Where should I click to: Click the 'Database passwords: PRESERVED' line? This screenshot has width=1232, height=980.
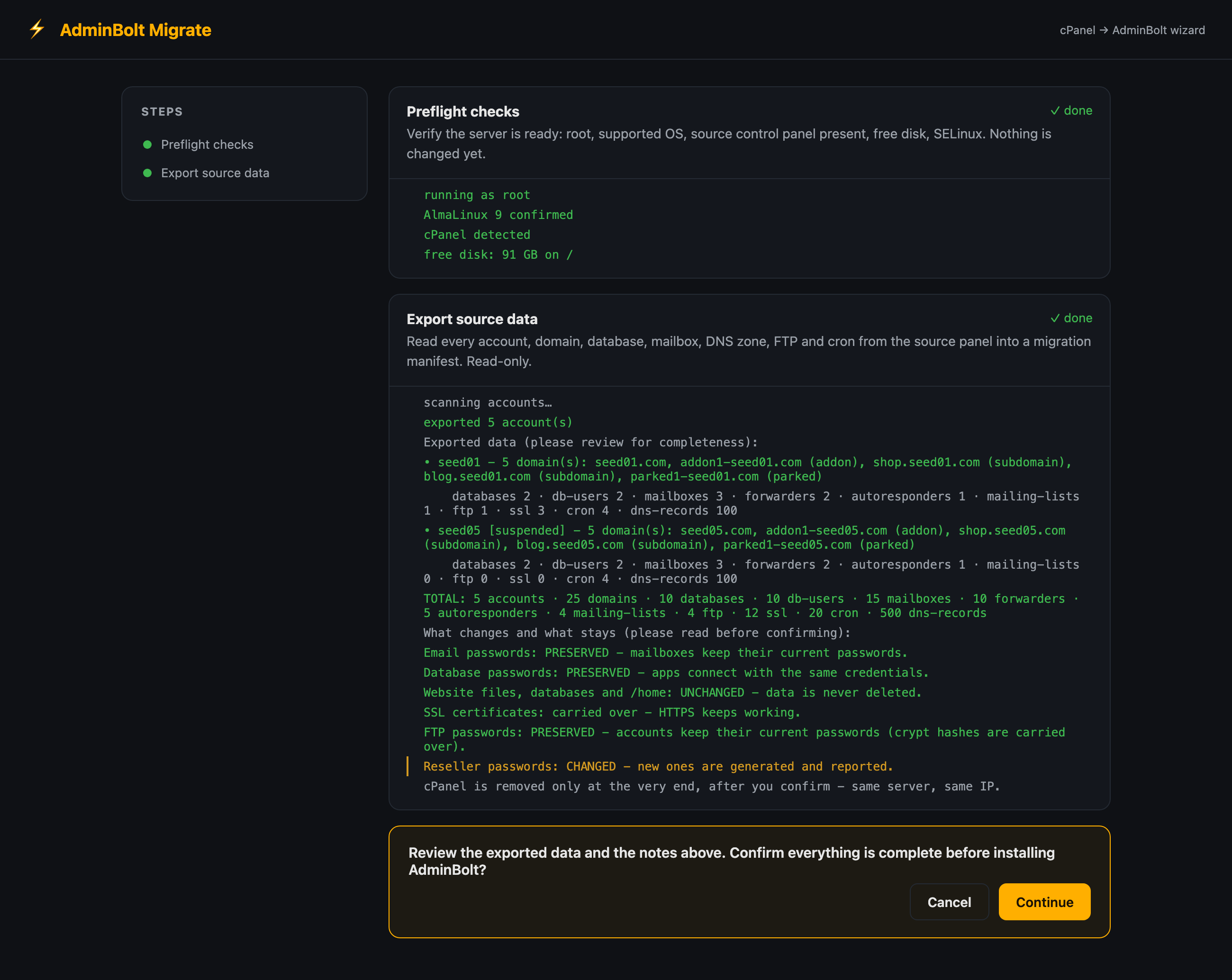click(676, 672)
